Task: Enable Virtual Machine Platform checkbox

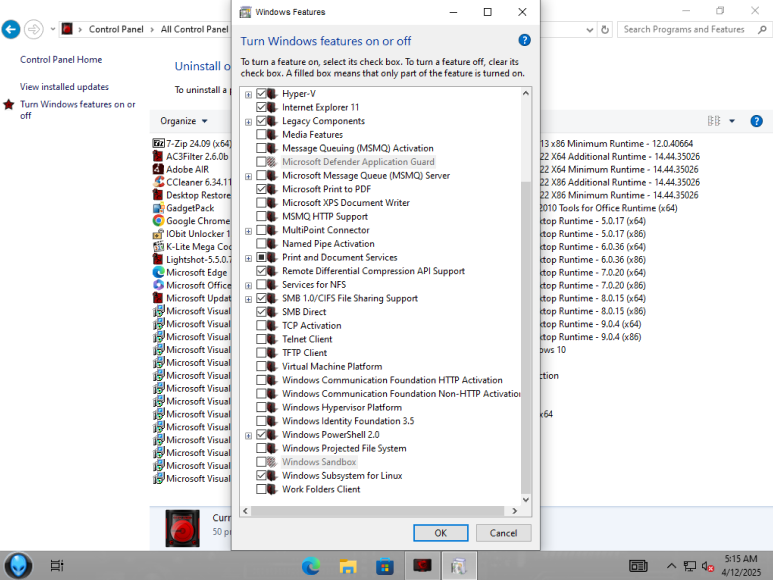Action: pyautogui.click(x=261, y=366)
